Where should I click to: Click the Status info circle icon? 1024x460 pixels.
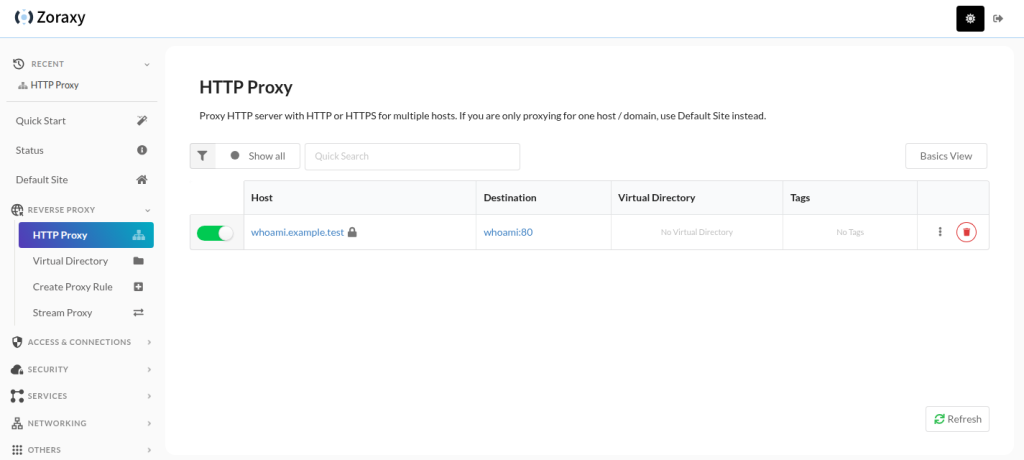pos(141,150)
